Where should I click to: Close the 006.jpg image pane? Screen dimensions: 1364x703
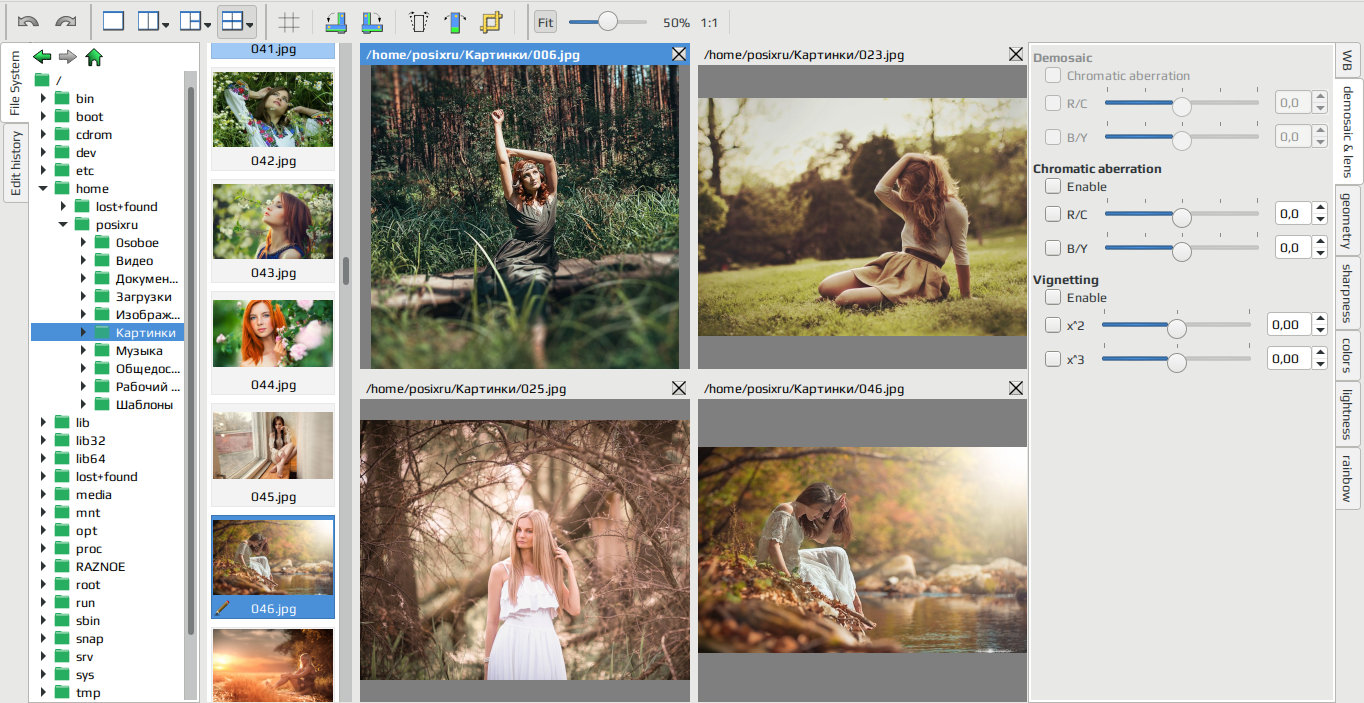[x=679, y=54]
